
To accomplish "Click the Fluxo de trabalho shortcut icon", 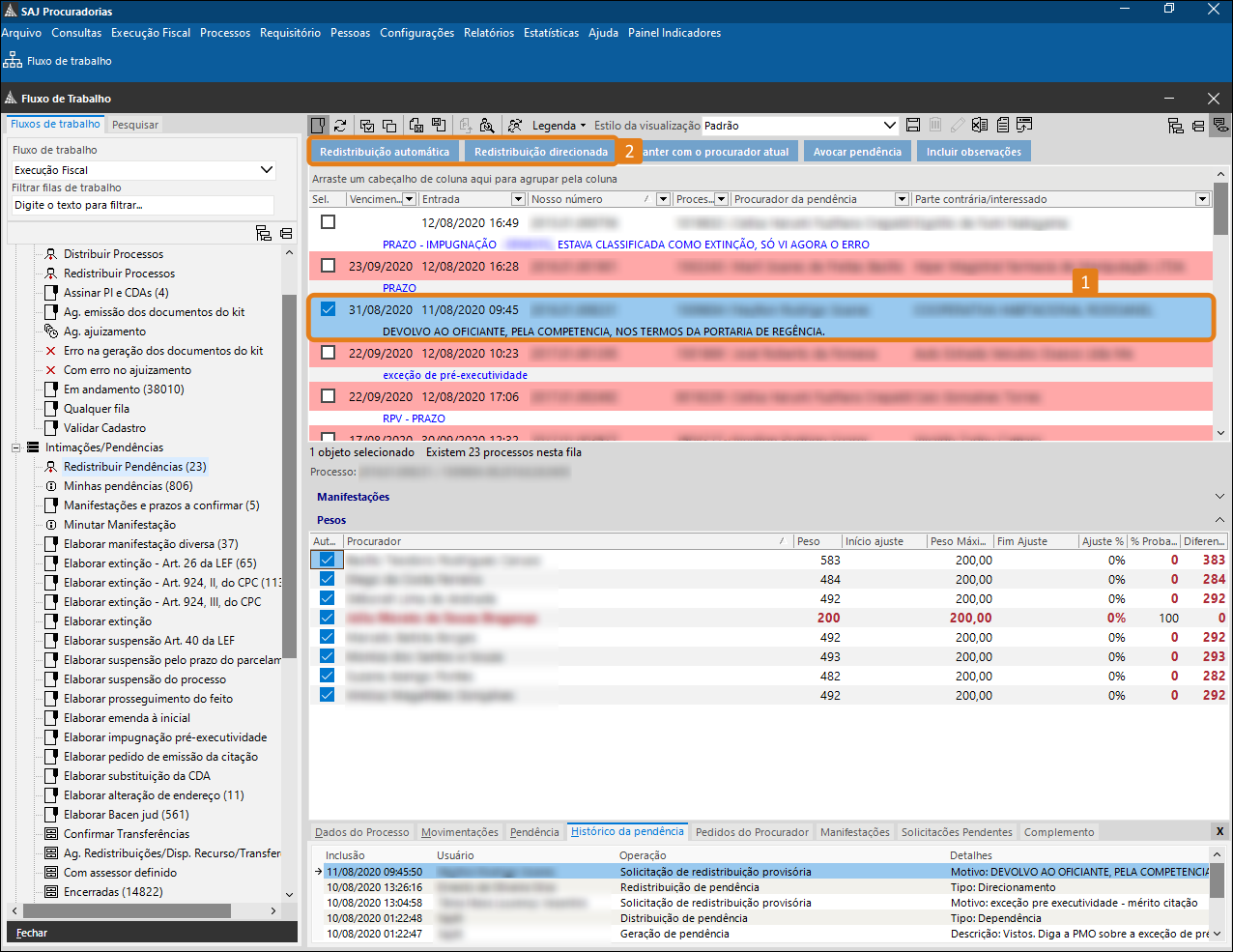I will coord(13,61).
